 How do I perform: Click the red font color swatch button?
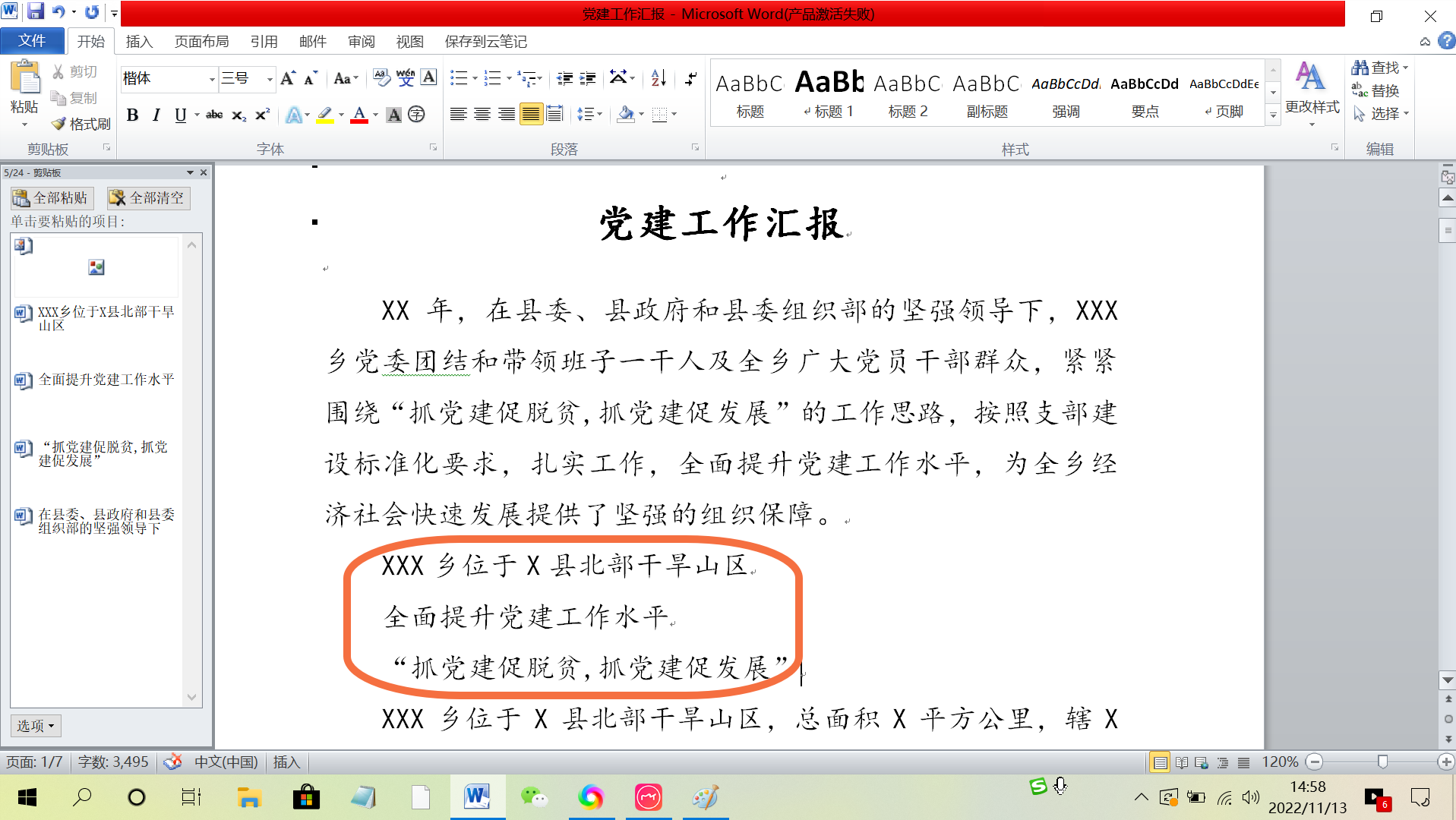(359, 115)
